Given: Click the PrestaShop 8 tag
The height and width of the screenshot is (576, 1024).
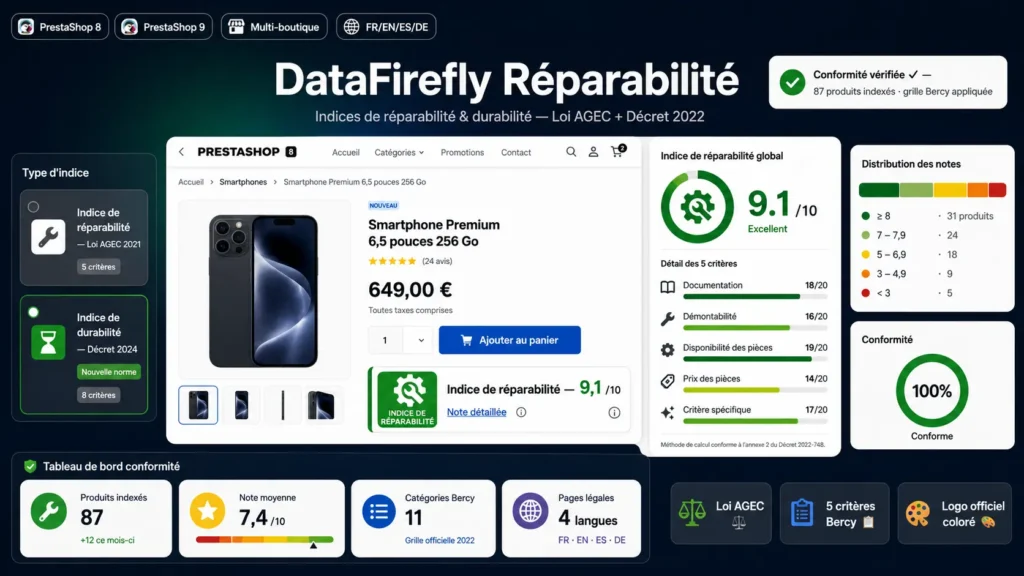Looking at the screenshot, I should point(60,27).
